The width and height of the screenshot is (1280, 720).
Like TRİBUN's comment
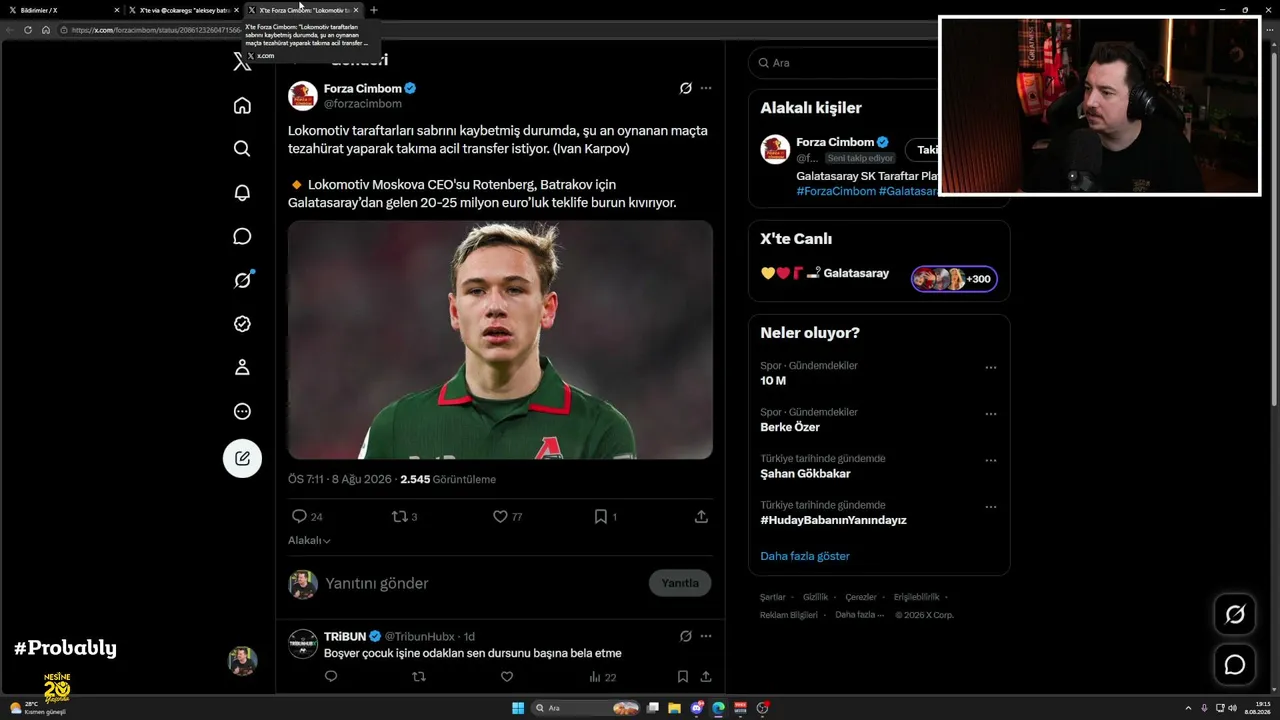[507, 677]
